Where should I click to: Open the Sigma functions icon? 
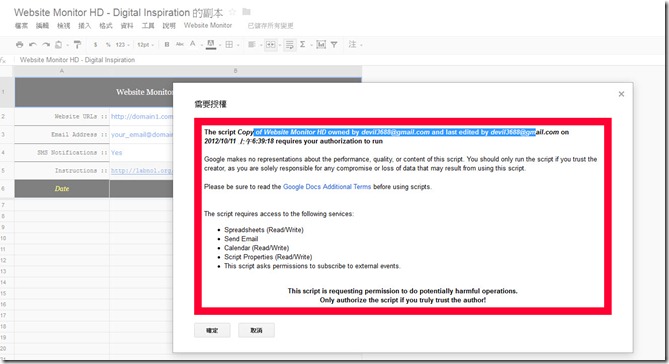click(x=303, y=44)
